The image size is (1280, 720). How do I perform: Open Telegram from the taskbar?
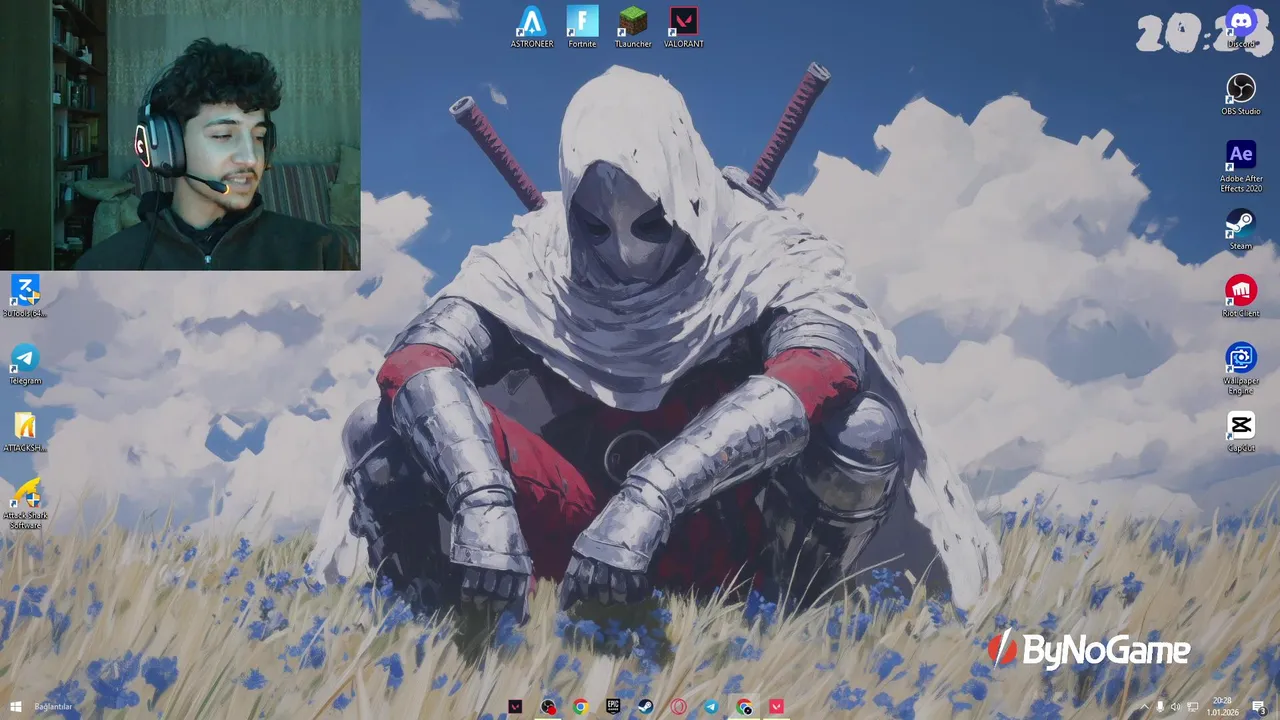click(x=711, y=707)
